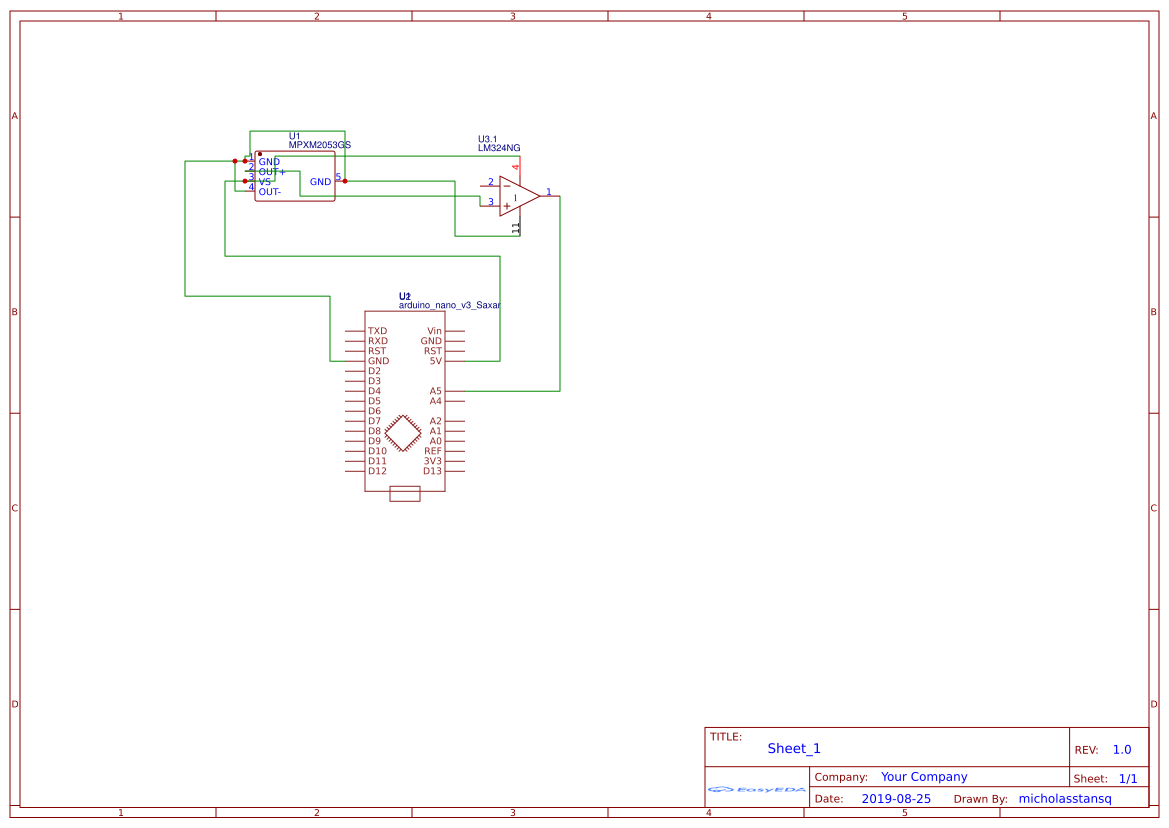Select the ATmega chip glyph inside the Arduino symbol
This screenshot has height=828, width=1169.
(404, 435)
